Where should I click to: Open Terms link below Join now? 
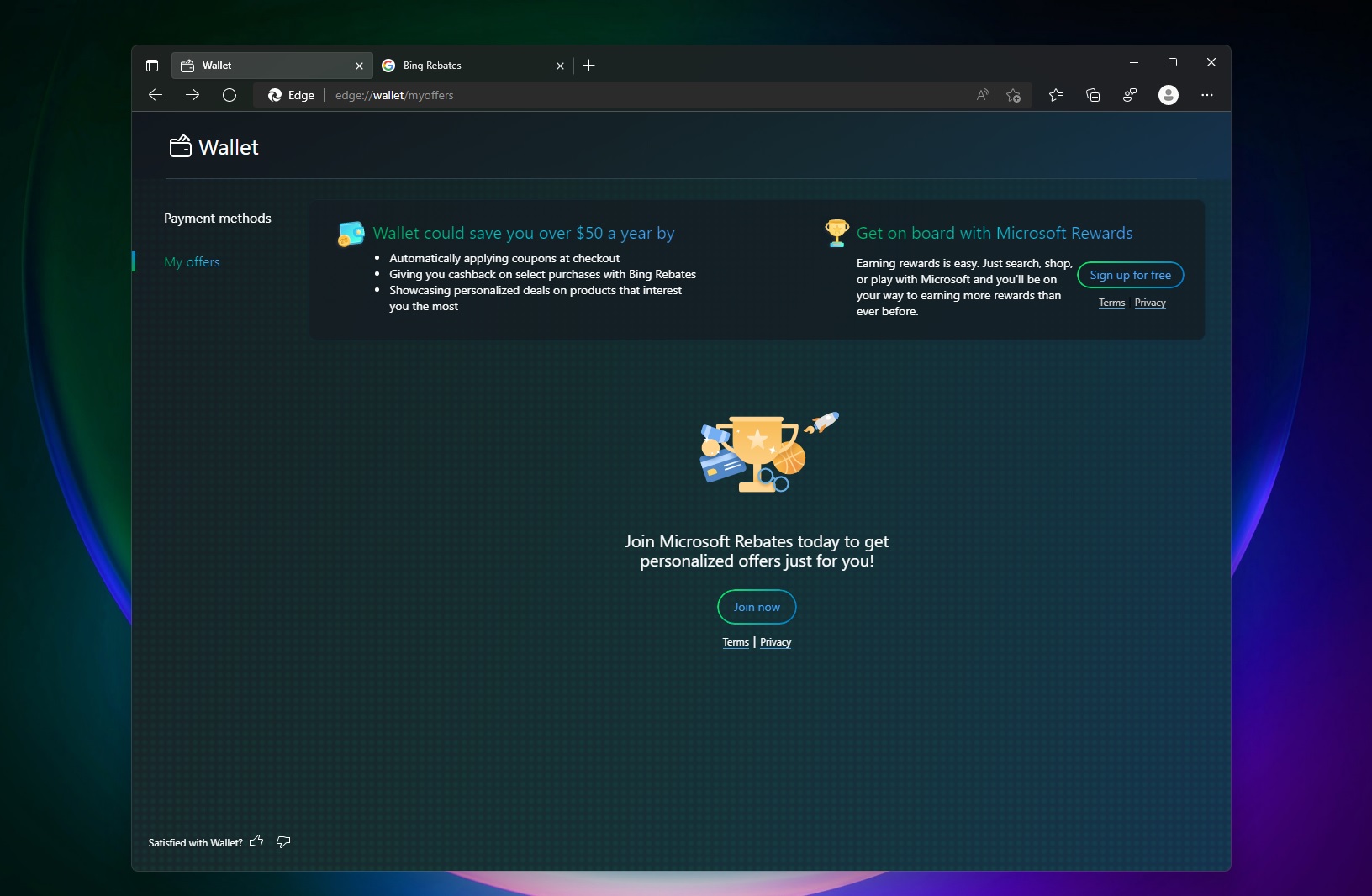[736, 642]
